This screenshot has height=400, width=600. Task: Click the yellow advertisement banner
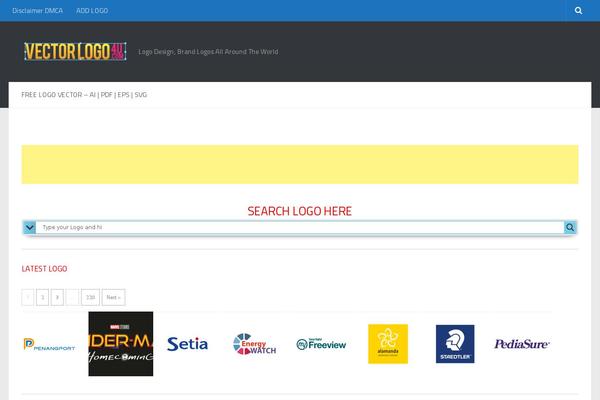[300, 164]
